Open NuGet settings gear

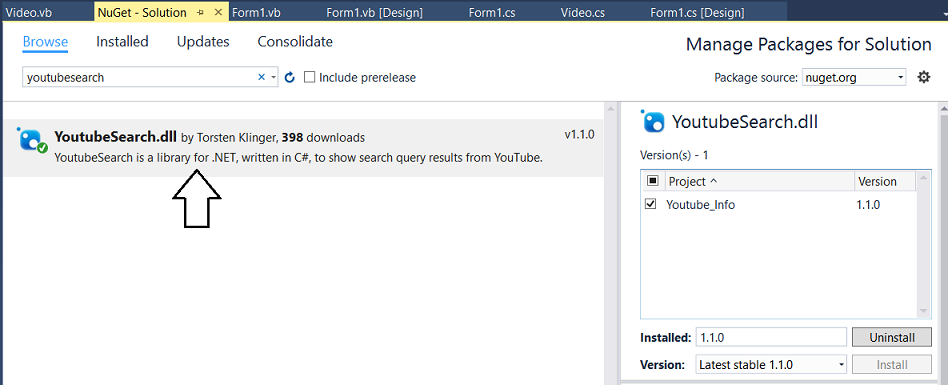[923, 77]
